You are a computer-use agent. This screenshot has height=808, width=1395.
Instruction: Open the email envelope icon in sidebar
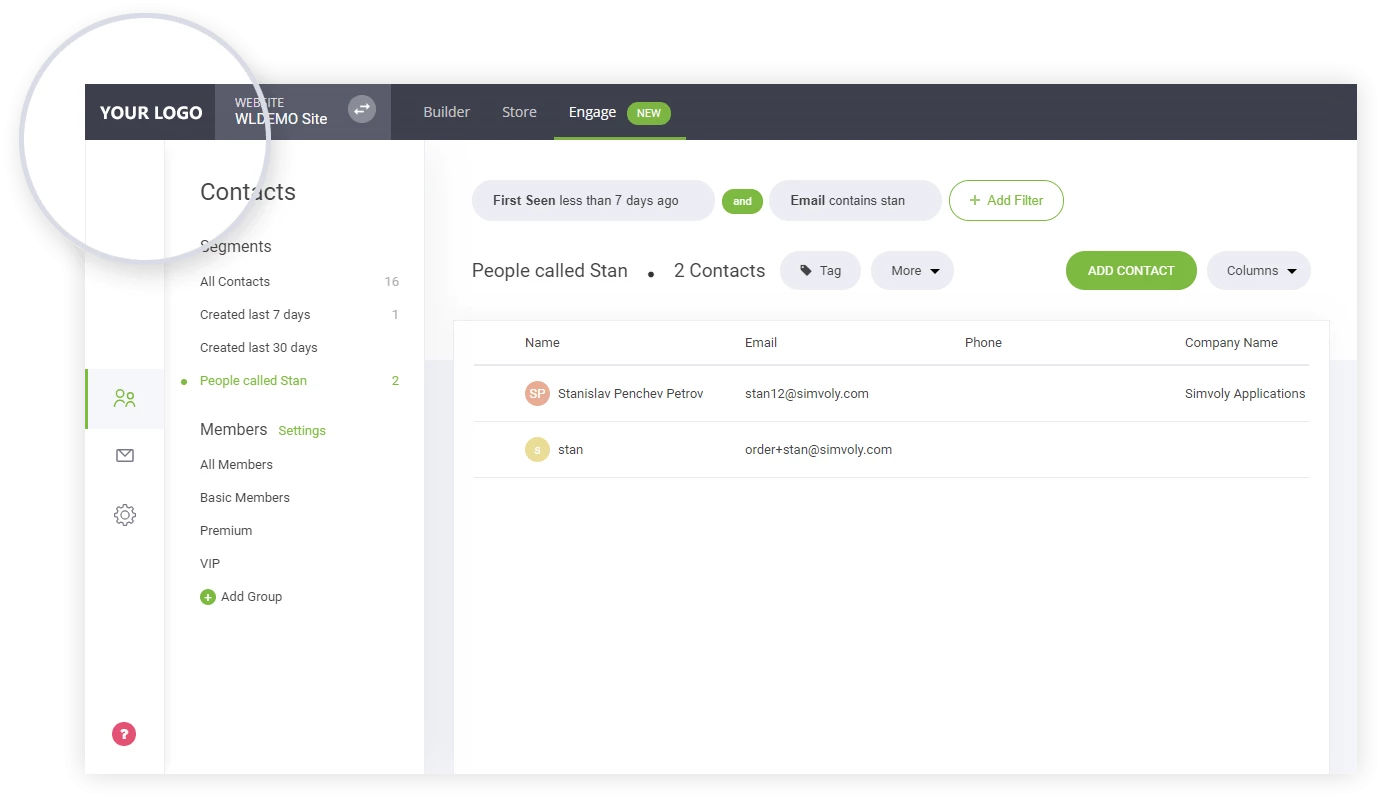click(x=125, y=456)
